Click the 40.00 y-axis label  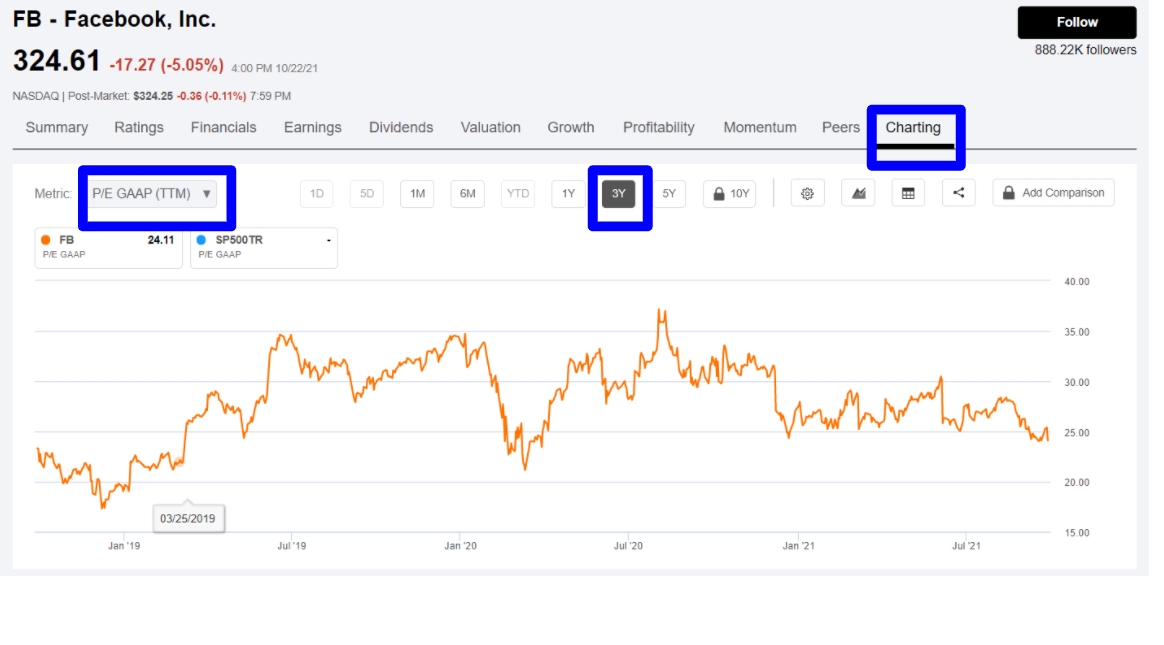tap(1076, 282)
